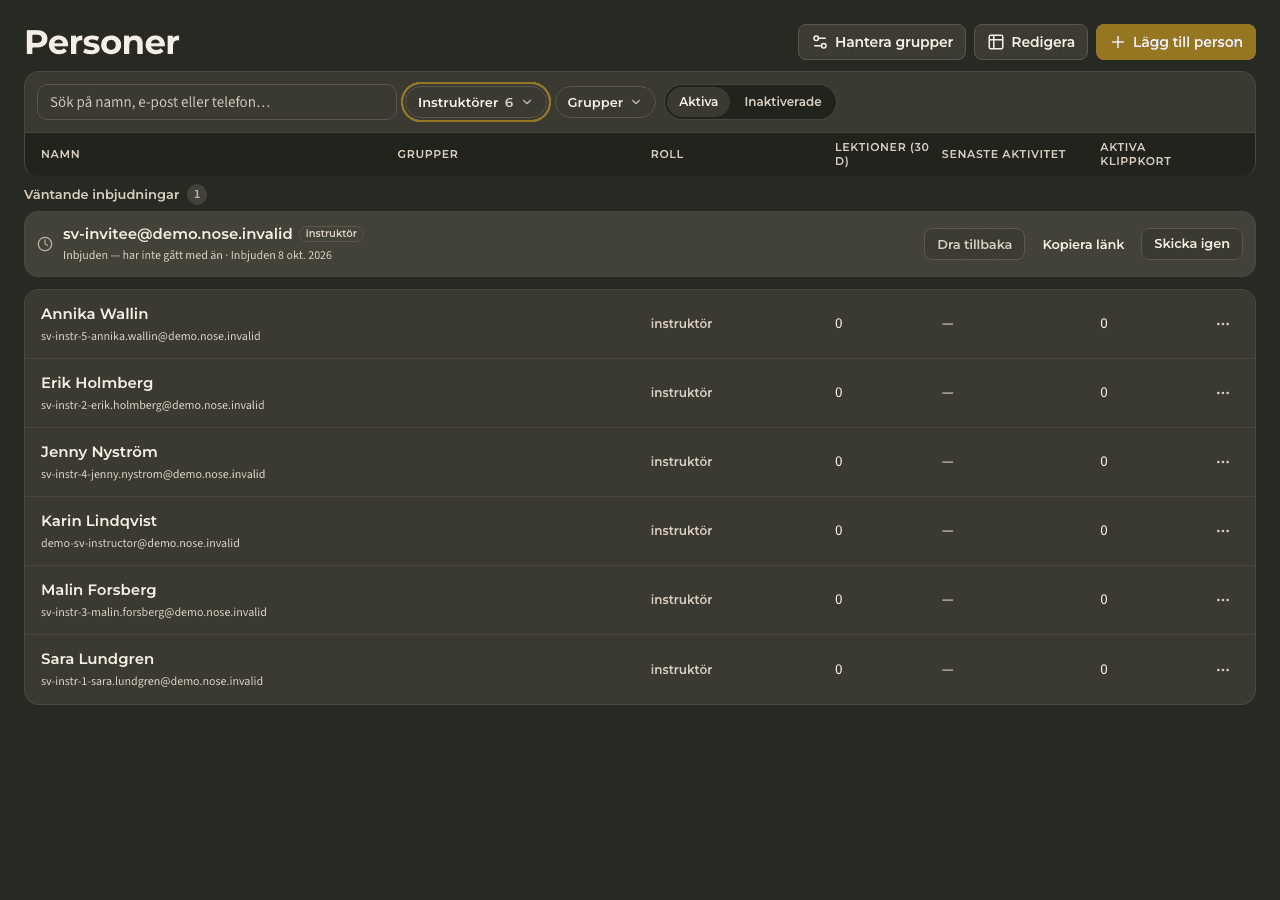Open the Instruktörer role filter dropdown
This screenshot has width=1280, height=900.
476,102
